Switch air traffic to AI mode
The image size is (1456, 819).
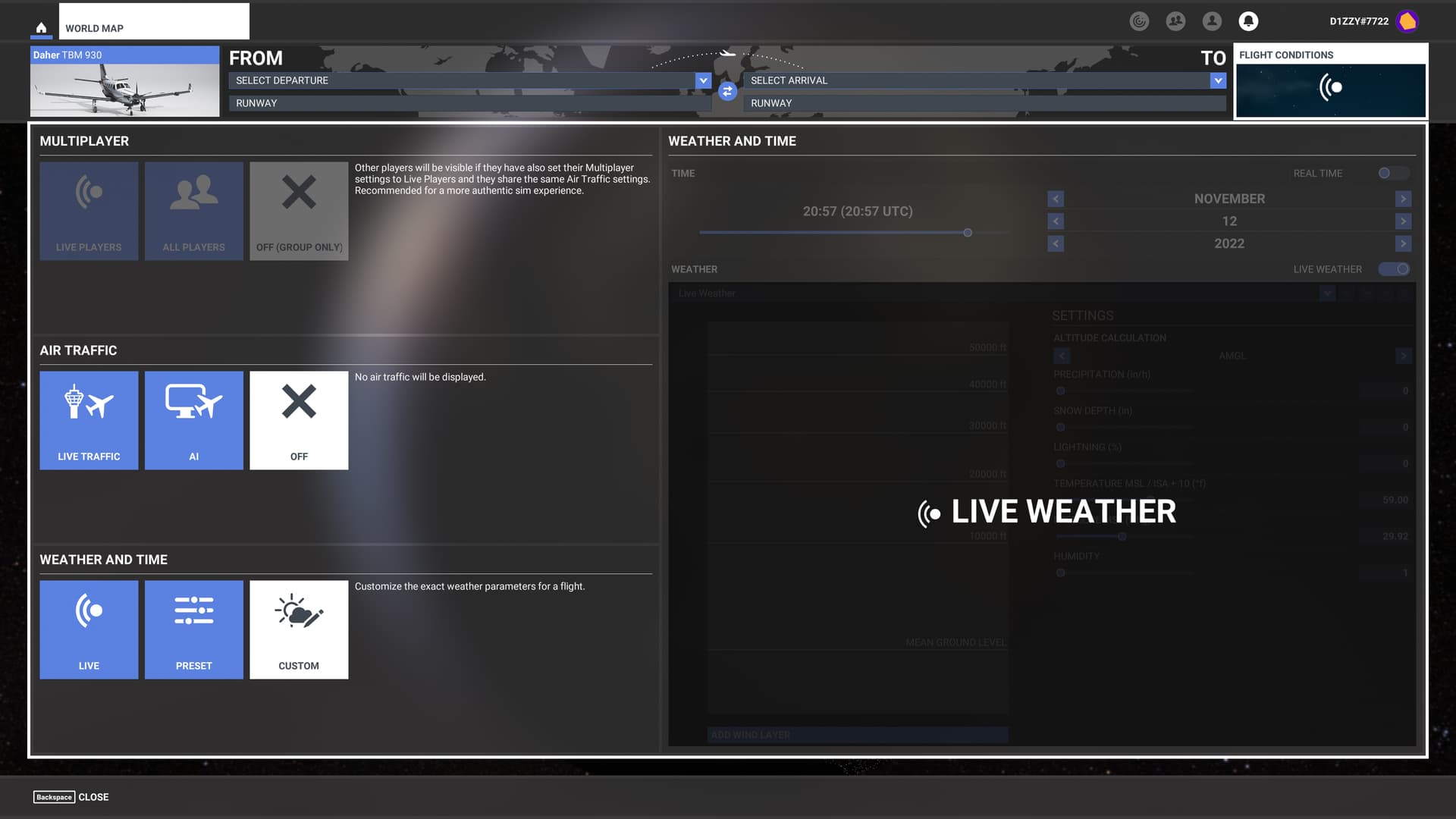(x=193, y=420)
